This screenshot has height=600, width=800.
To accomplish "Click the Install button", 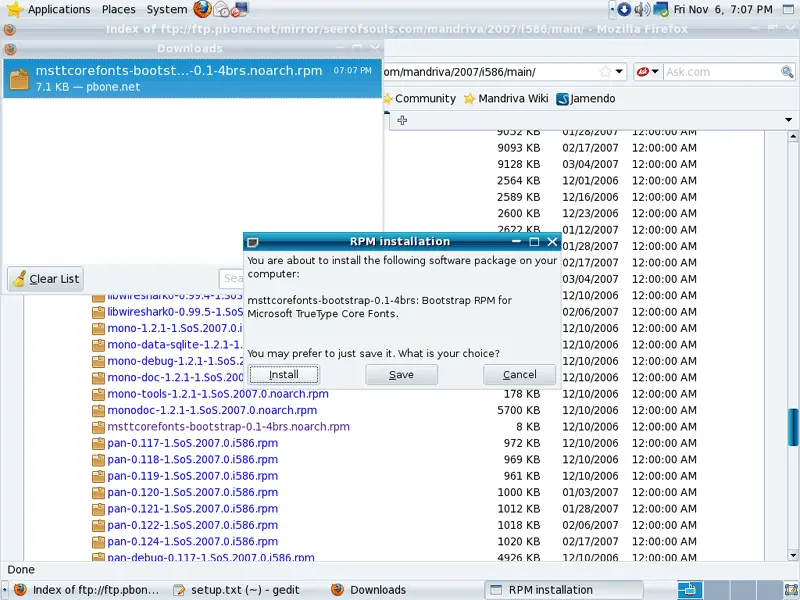I will 284,374.
